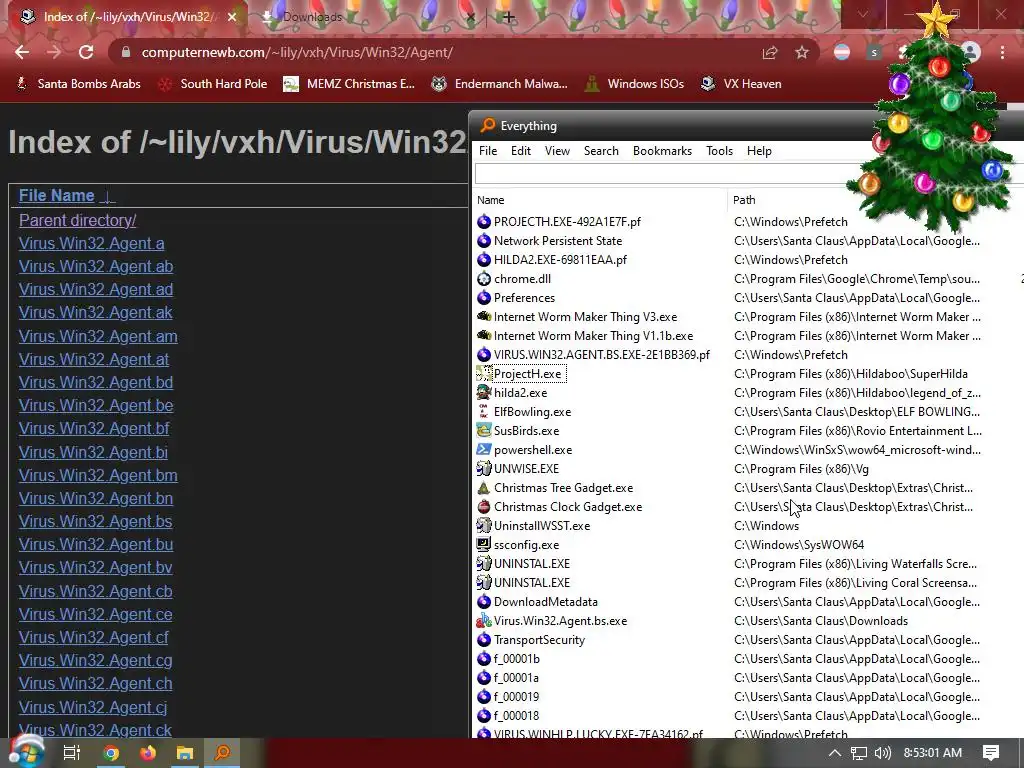
Task: Select Internet Worm Maker Thing V1.1b.exe icon
Action: 484,336
